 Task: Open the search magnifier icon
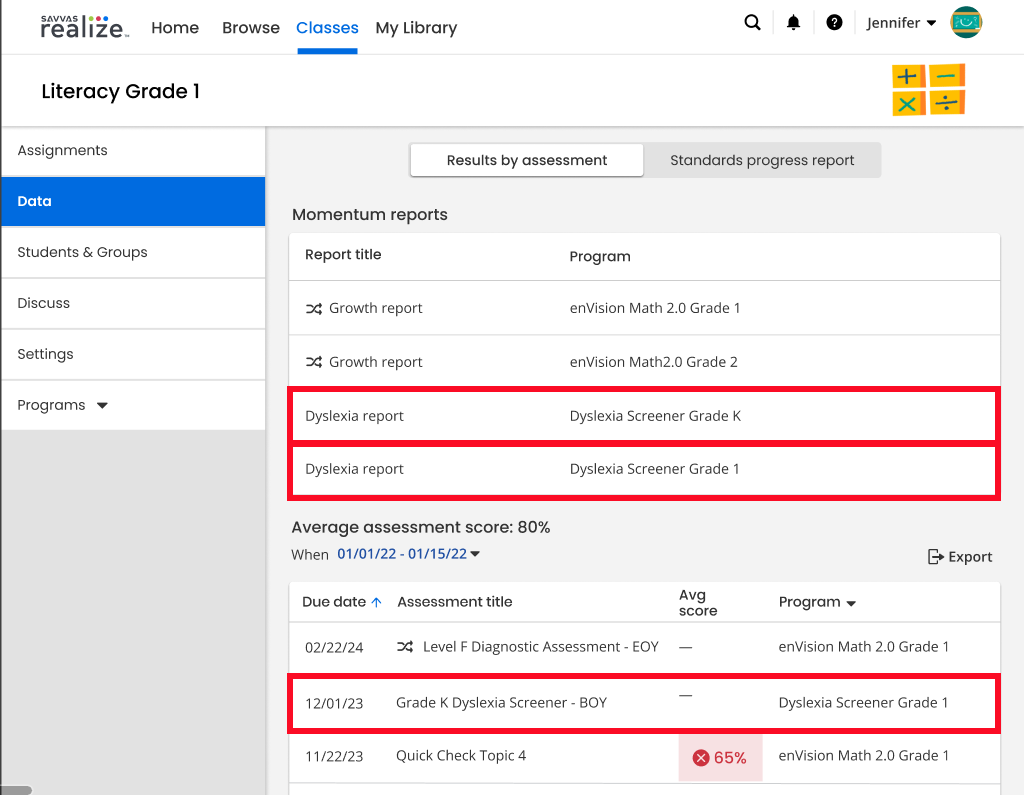(x=752, y=23)
